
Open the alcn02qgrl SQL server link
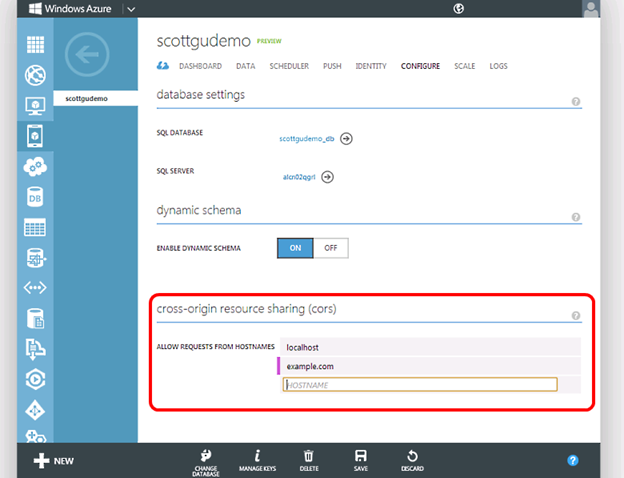299,177
